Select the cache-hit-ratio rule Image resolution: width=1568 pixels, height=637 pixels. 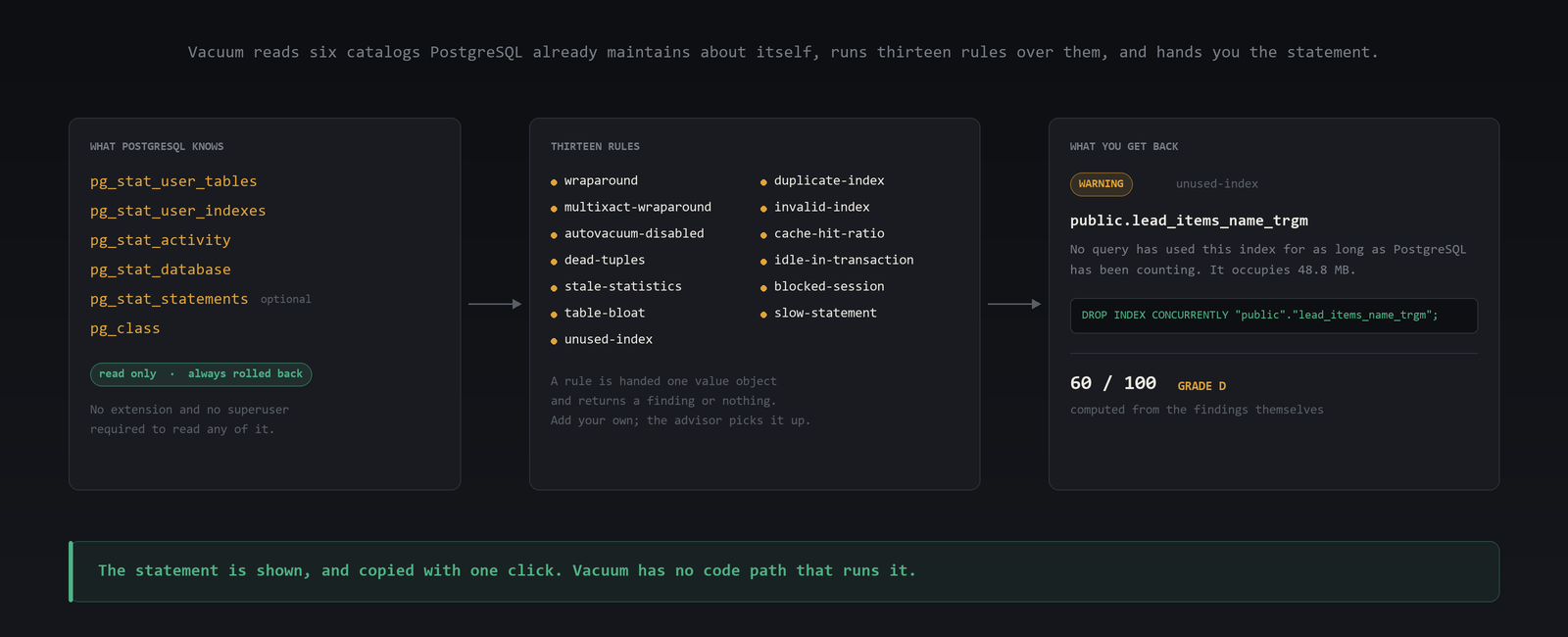(x=829, y=233)
